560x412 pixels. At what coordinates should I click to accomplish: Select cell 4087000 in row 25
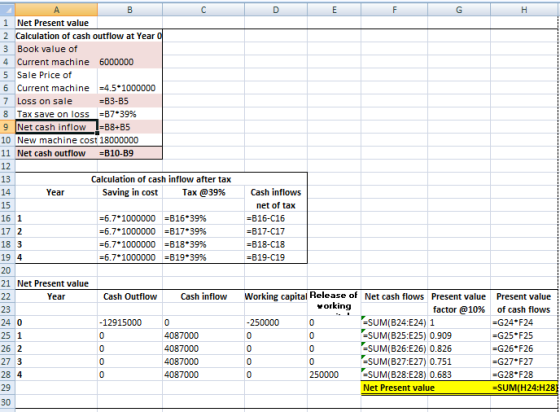pyautogui.click(x=204, y=336)
